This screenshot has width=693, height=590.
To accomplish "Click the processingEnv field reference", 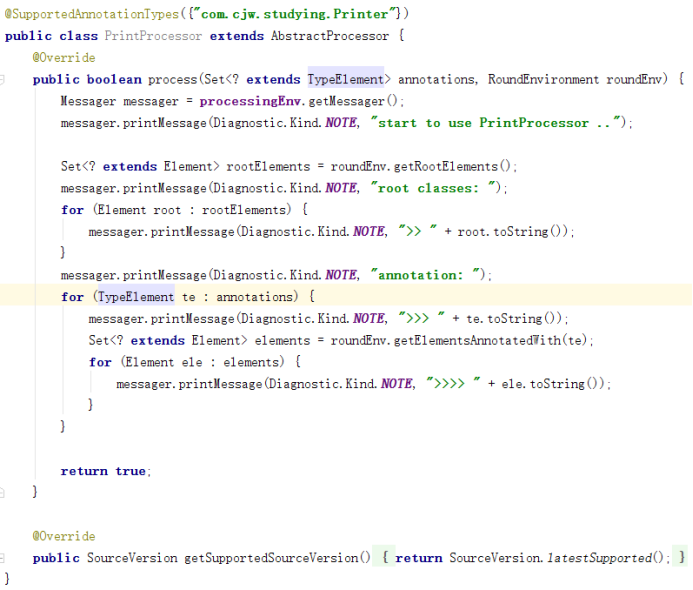I will coord(250,101).
